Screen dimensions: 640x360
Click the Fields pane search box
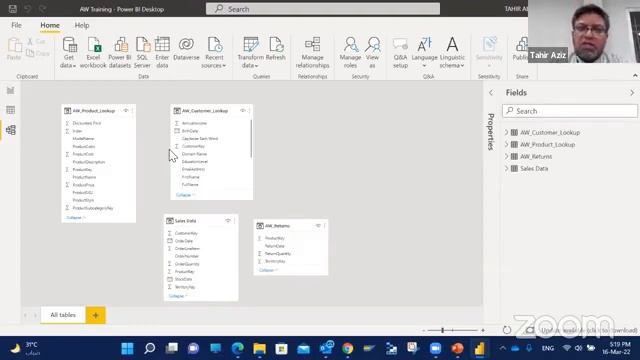point(570,111)
